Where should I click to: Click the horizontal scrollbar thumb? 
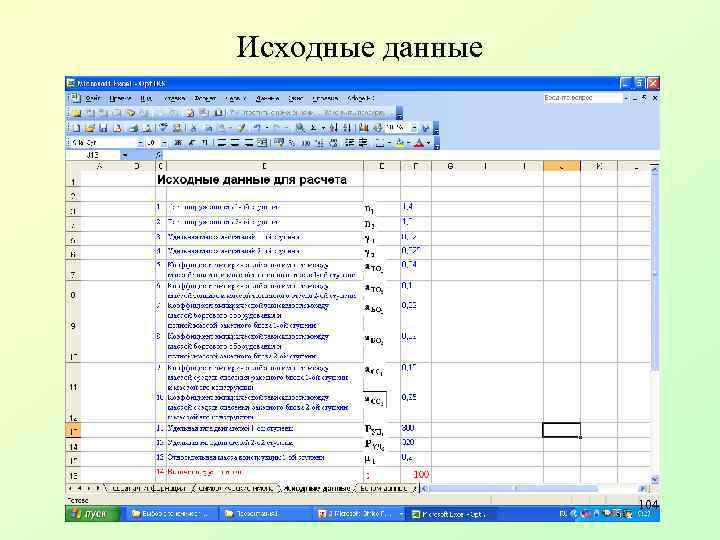(x=512, y=488)
